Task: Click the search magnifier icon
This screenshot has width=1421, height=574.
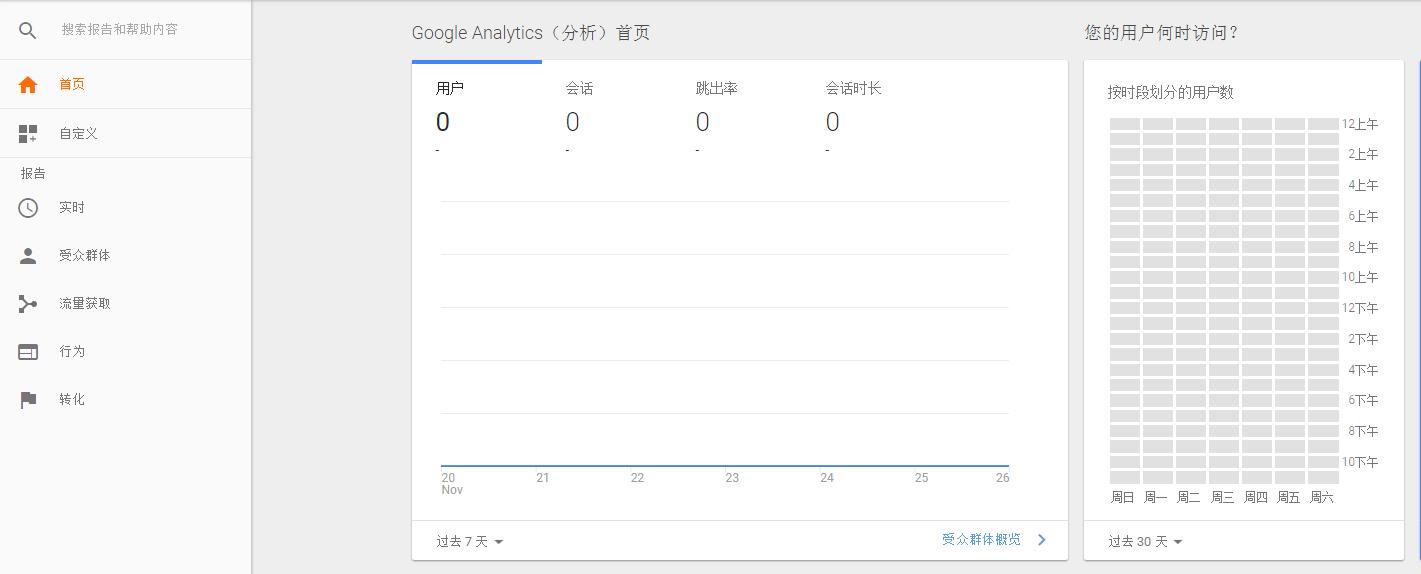Action: coord(28,30)
